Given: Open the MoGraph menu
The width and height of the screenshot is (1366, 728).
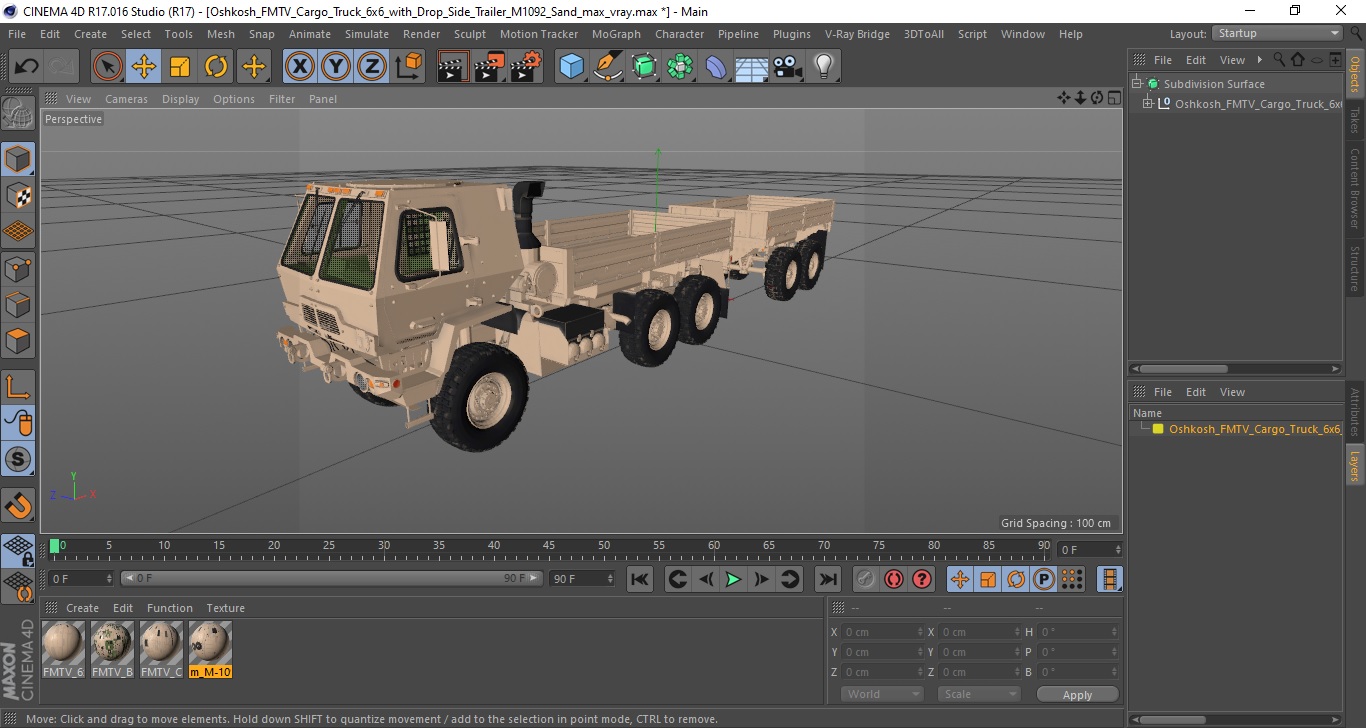Looking at the screenshot, I should point(616,34).
